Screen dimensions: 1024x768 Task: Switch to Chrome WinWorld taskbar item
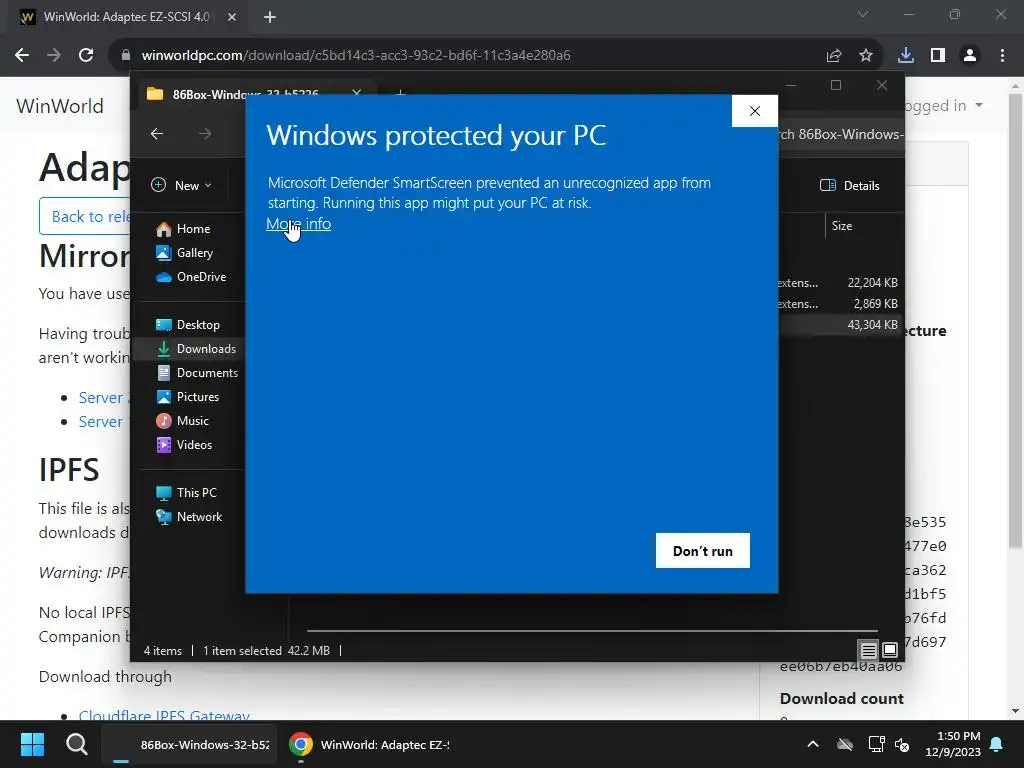(369, 744)
